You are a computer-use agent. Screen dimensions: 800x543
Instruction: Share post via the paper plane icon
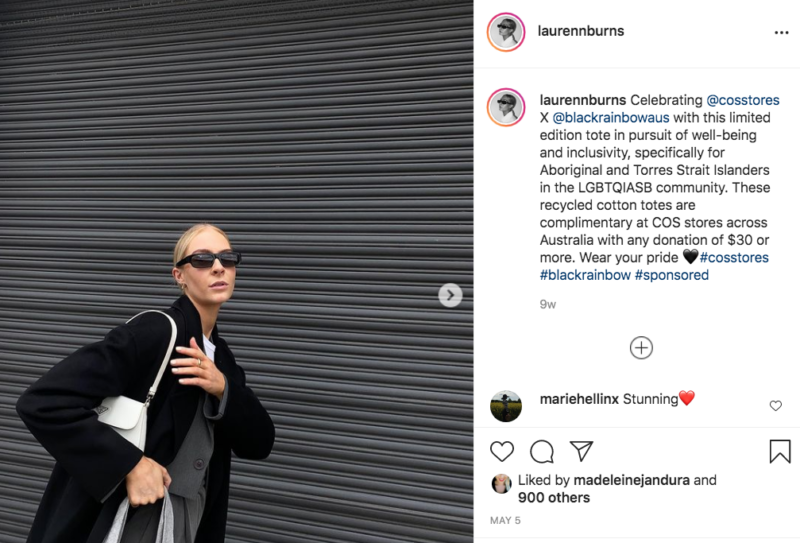[581, 451]
